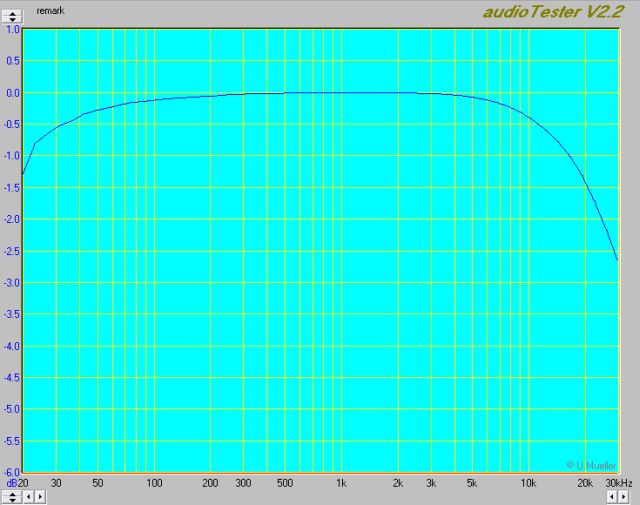
Task: Click the right arrow button below the 20 Hz label
Action: (39, 497)
